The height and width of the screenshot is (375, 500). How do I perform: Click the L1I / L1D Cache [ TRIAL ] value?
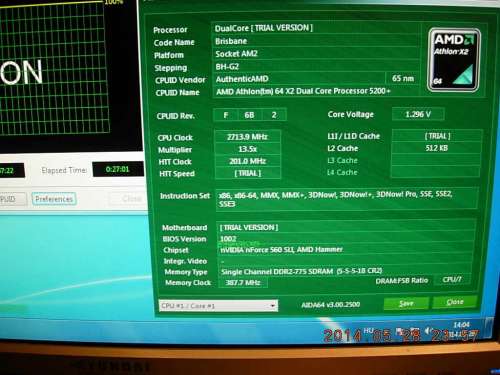(x=437, y=136)
